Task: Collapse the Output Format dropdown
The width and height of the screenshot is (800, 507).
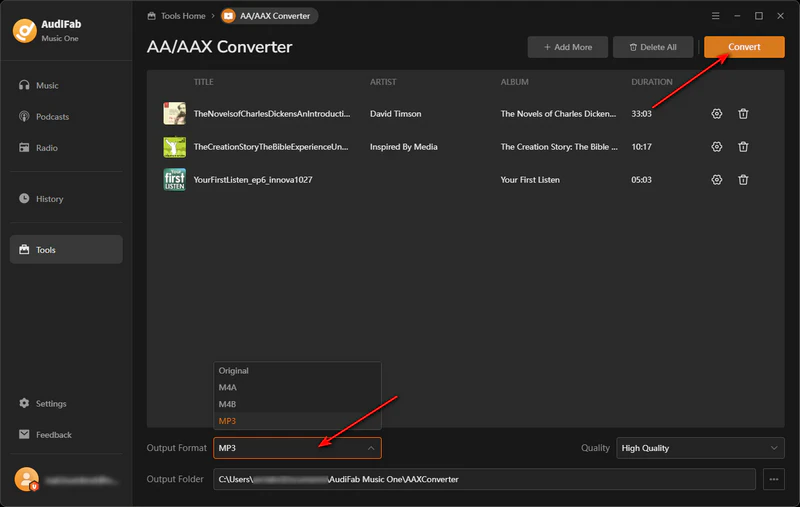Action: [297, 448]
